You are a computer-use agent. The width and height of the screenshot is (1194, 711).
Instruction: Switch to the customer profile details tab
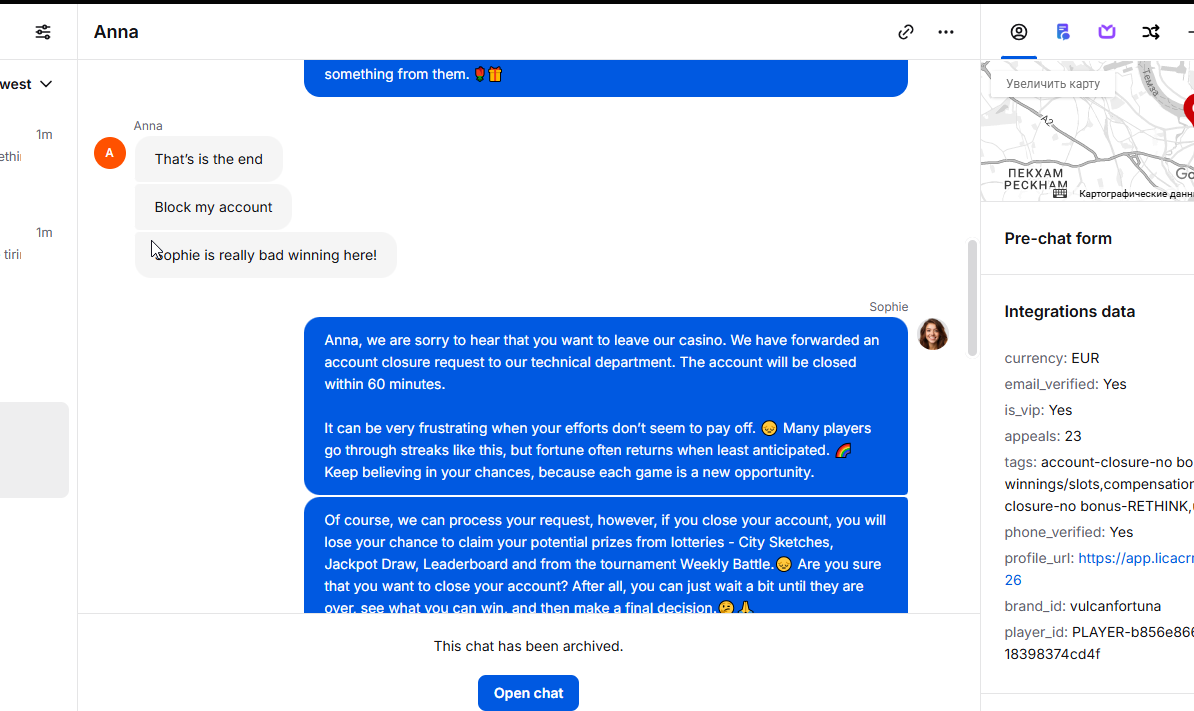pos(1019,32)
